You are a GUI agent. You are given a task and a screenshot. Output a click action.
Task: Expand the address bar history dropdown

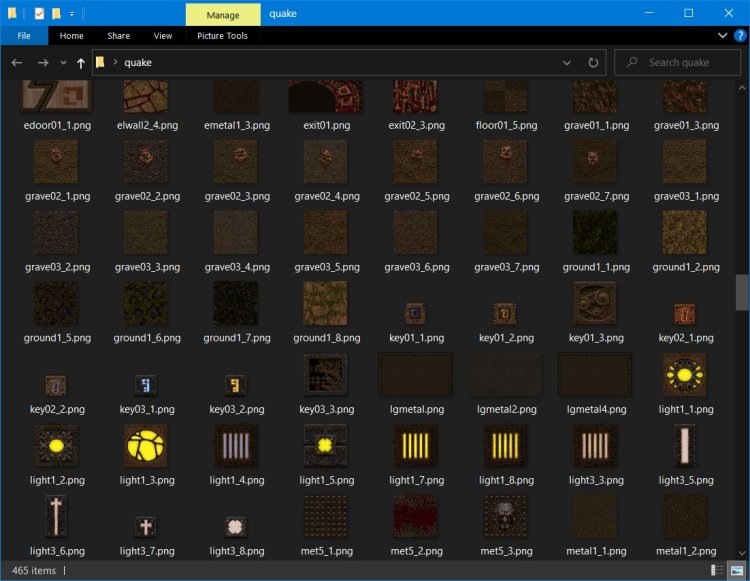569,62
